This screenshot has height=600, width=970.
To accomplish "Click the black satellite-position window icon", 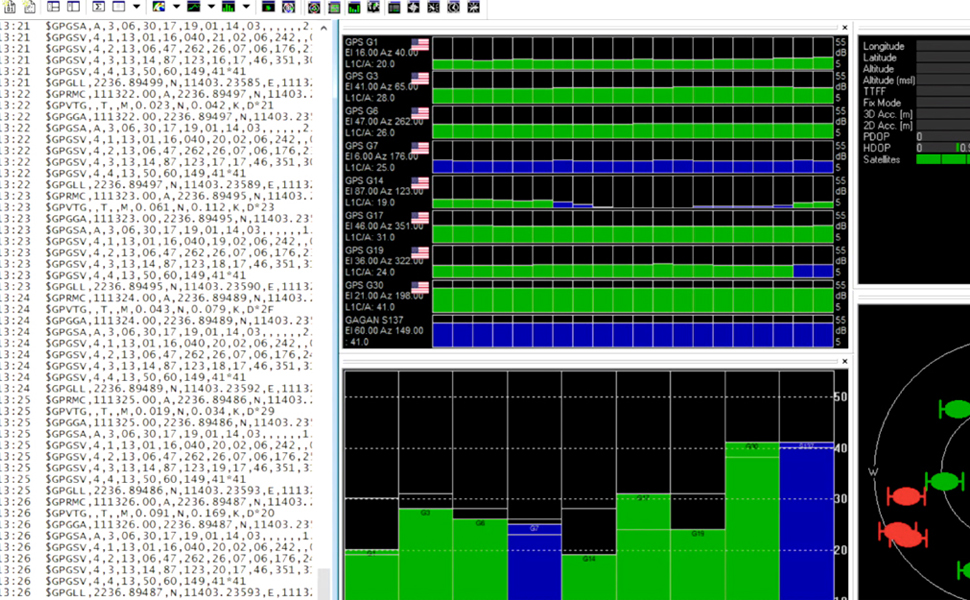I will tap(267, 7).
